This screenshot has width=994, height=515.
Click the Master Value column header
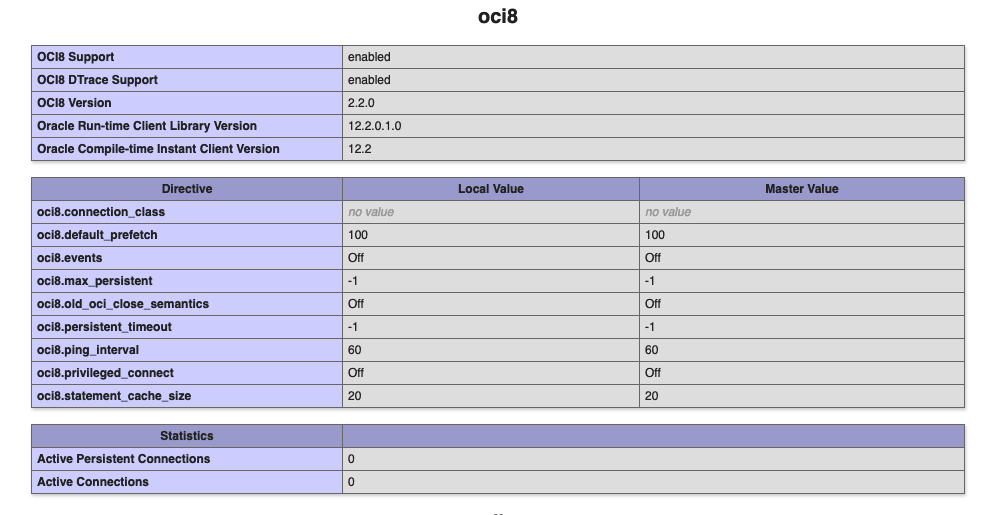pyautogui.click(x=802, y=189)
